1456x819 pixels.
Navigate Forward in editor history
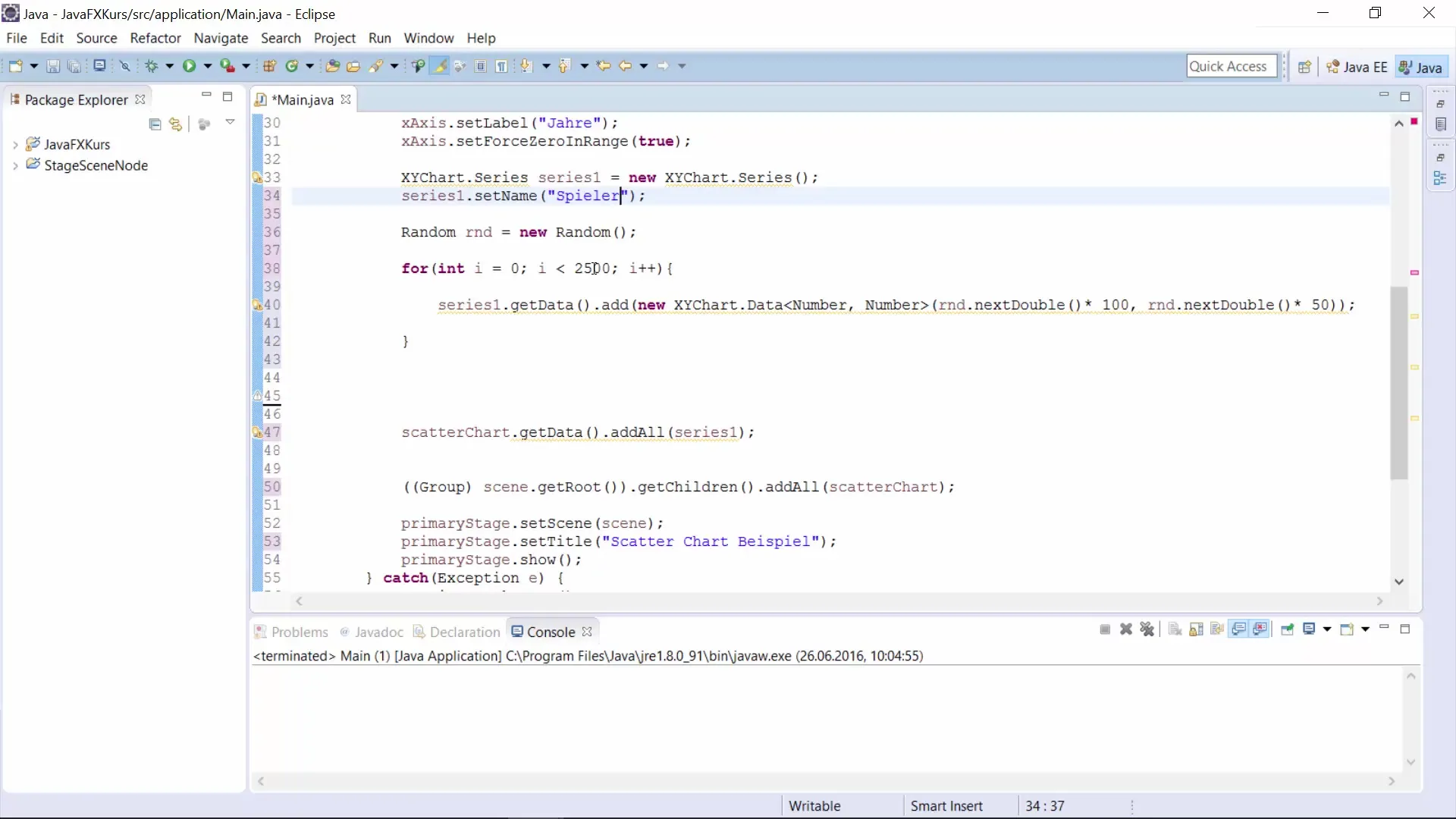(x=664, y=66)
